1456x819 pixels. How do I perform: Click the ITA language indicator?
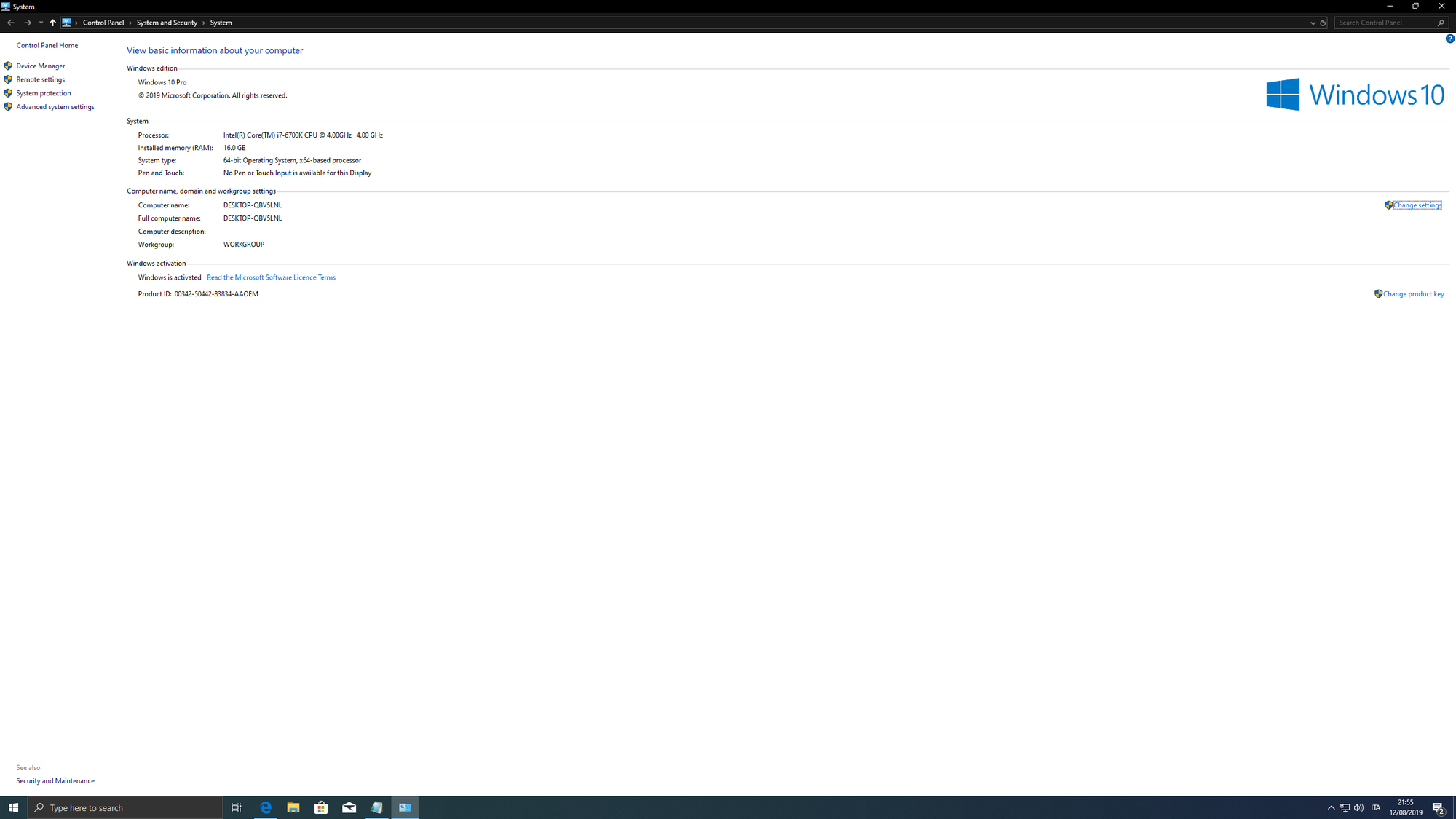pos(1376,807)
